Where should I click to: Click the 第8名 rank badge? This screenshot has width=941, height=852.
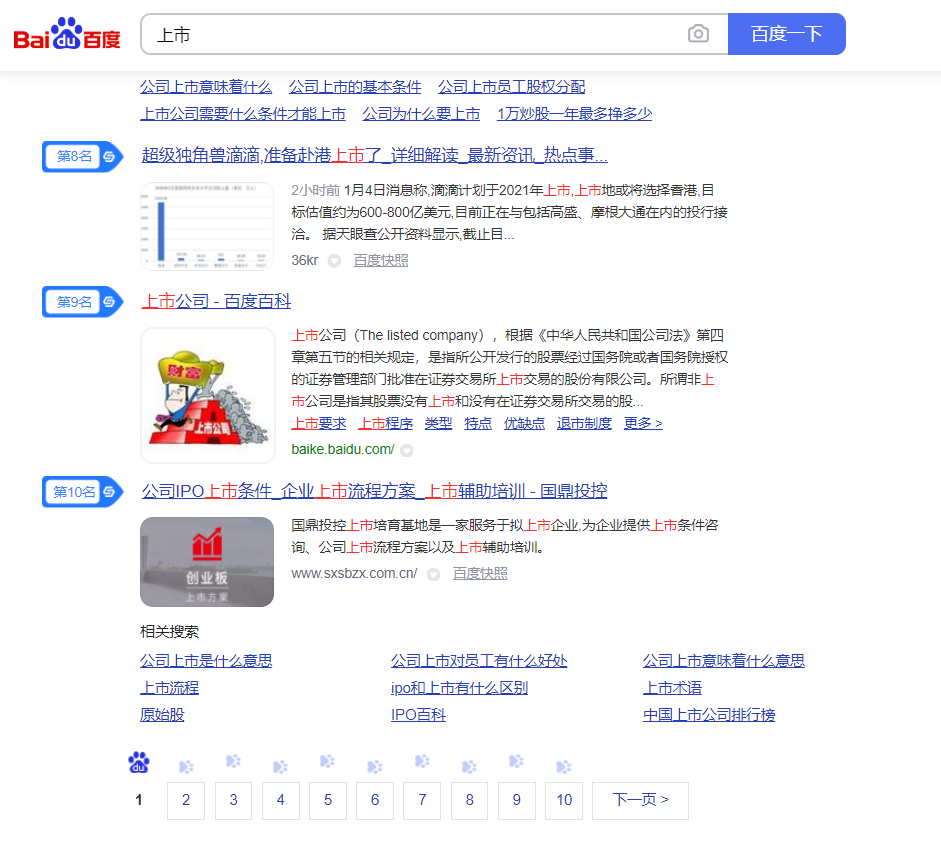point(82,157)
